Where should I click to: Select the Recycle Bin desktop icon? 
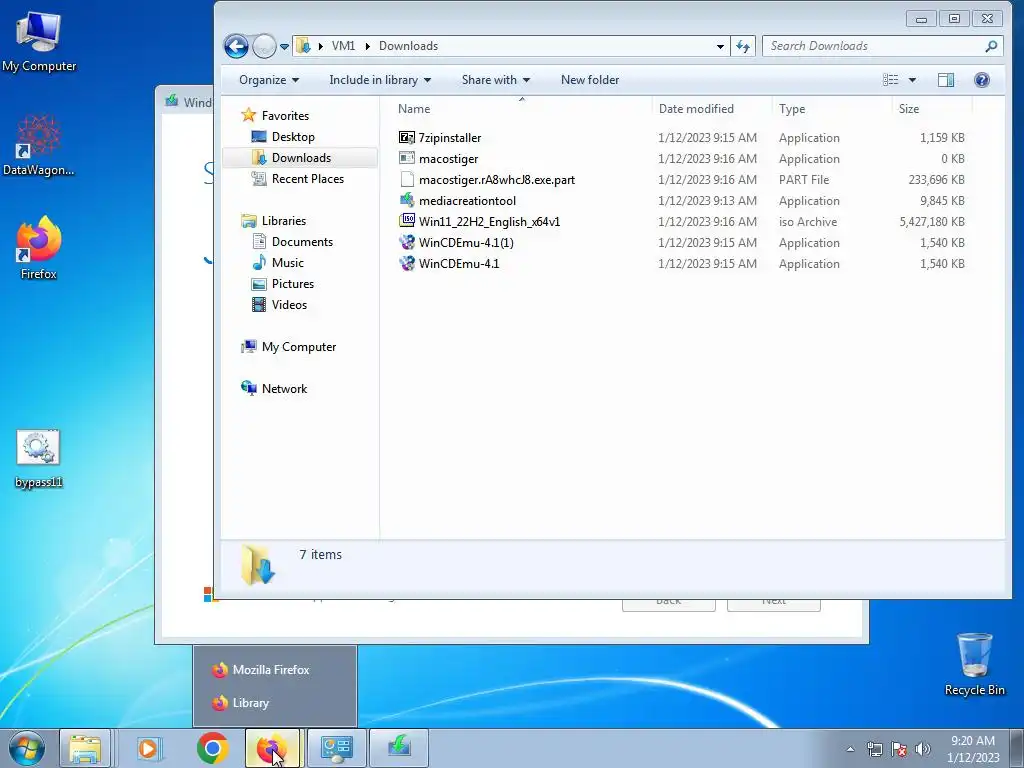click(974, 664)
